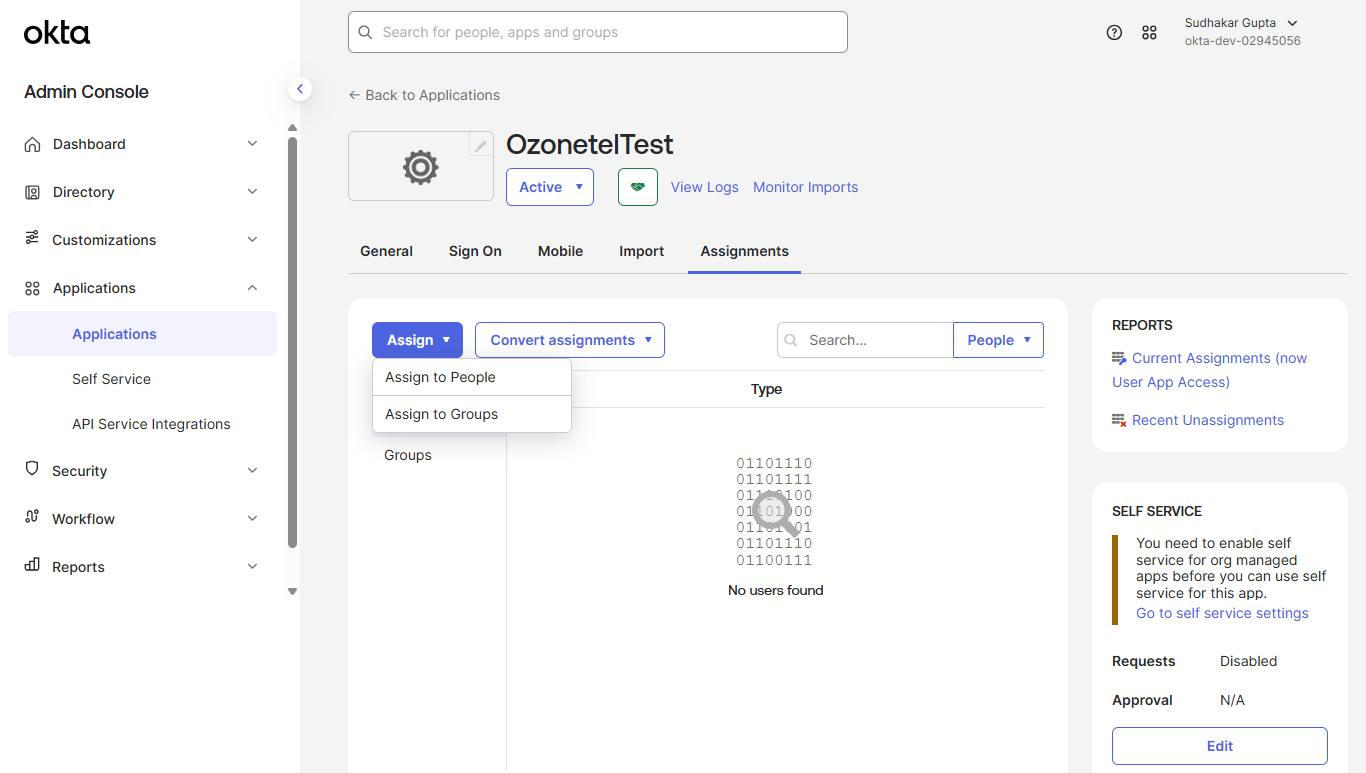Open Recent Unassignments link

(x=1208, y=420)
